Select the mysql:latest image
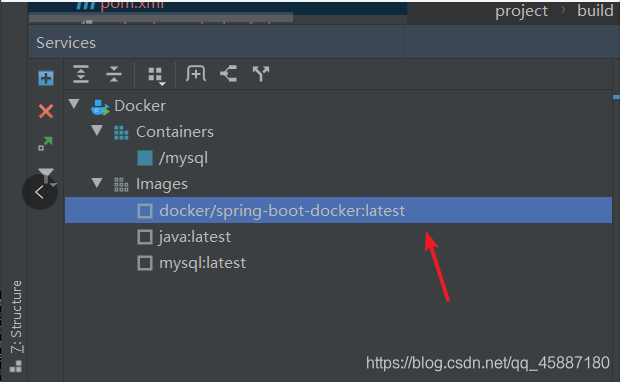620x382 pixels. click(202, 263)
